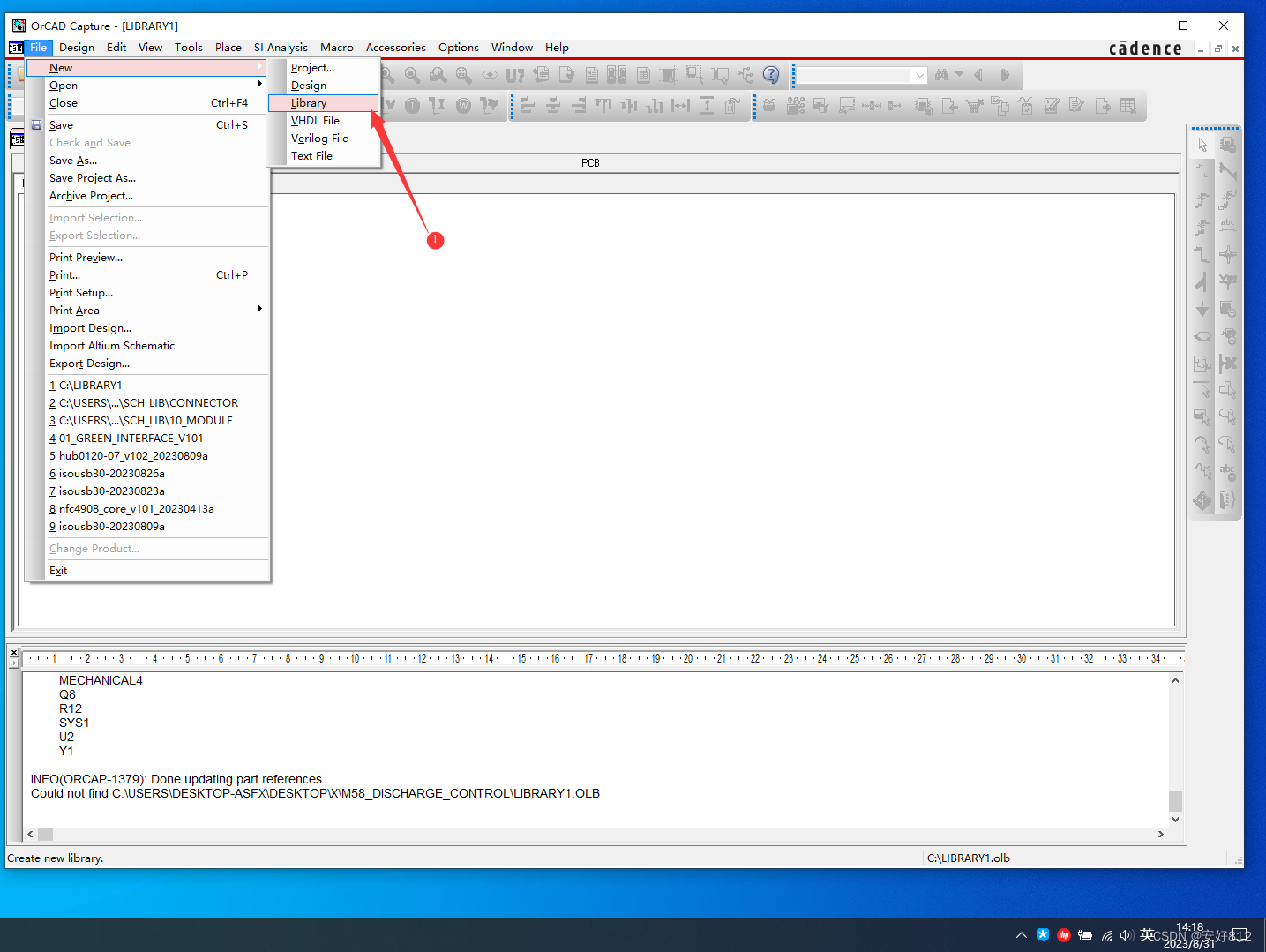Click the search text field in toolbar
Screen dimensions: 1266x952
(x=854, y=76)
